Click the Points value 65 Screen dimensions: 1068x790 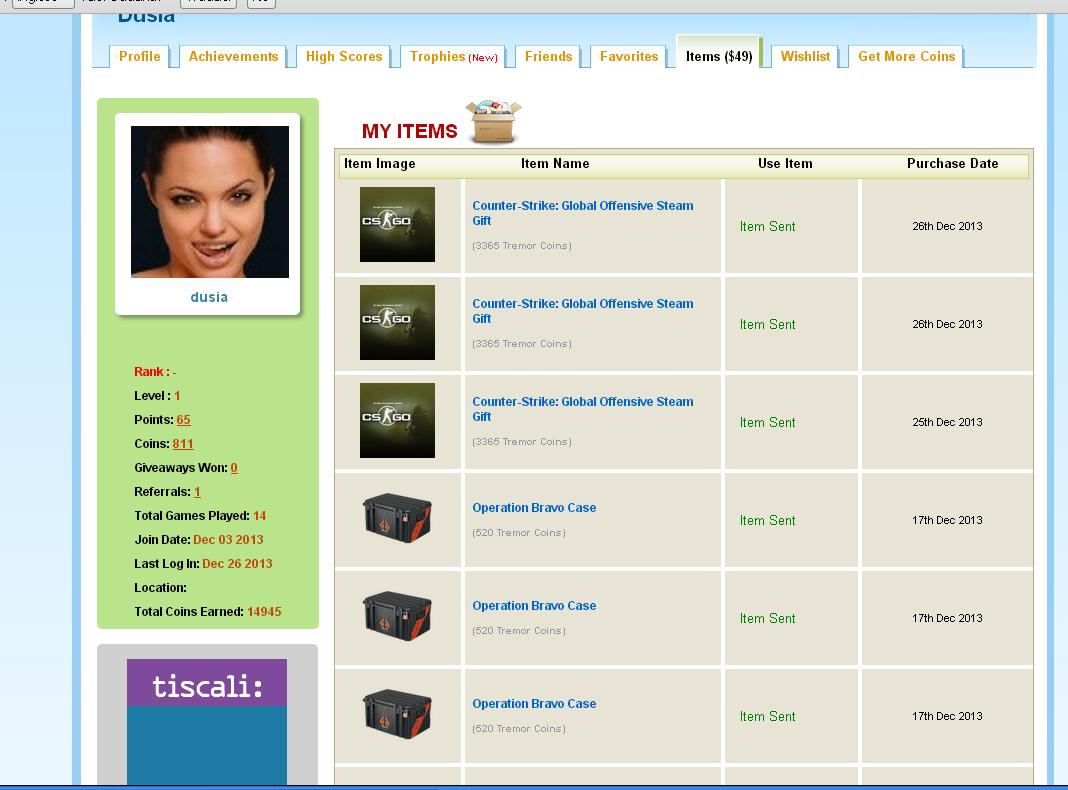point(183,420)
